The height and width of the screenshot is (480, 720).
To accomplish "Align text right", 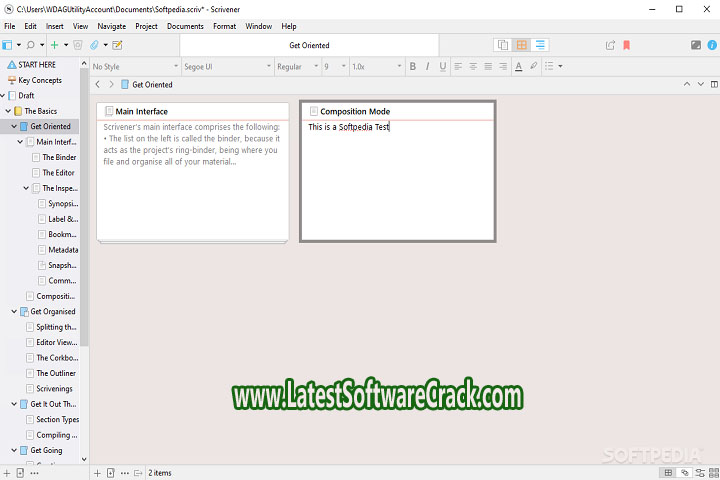I will coord(503,67).
